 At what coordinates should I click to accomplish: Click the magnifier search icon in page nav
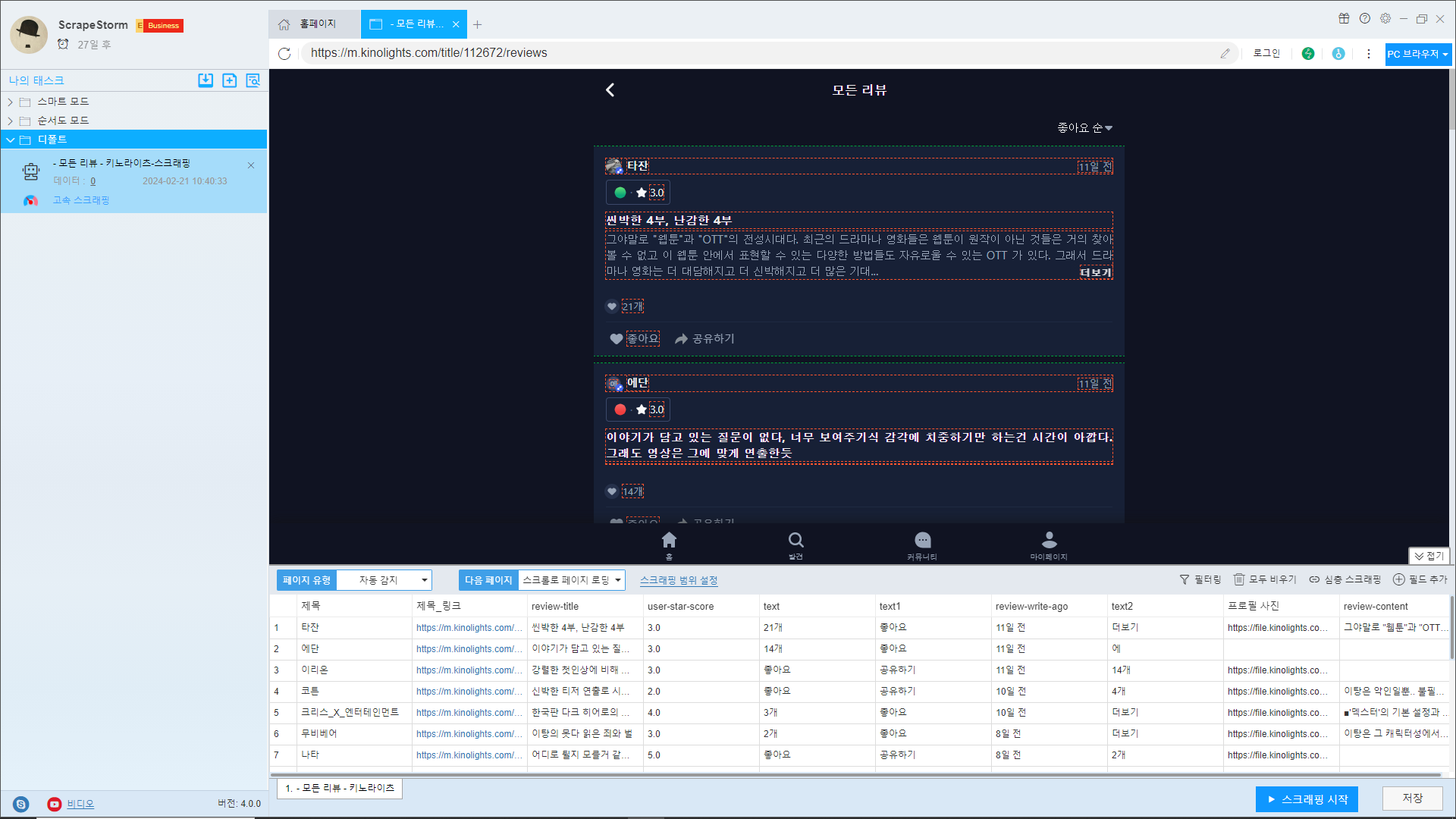coord(795,540)
